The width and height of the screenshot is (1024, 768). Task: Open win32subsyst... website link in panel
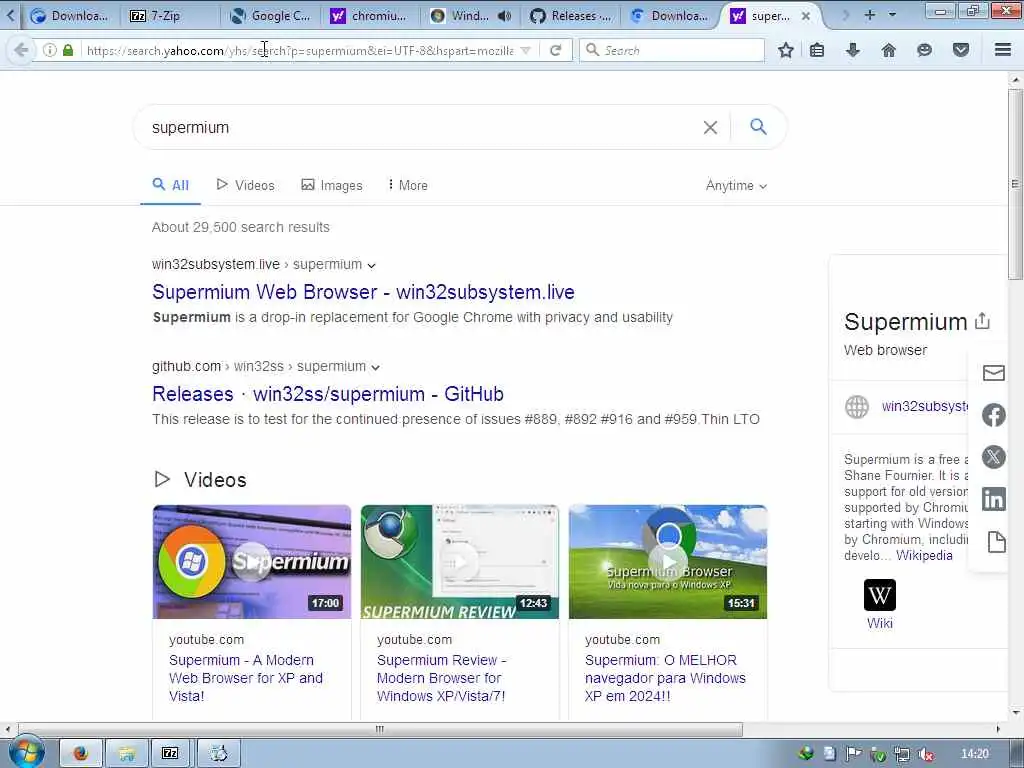click(925, 406)
